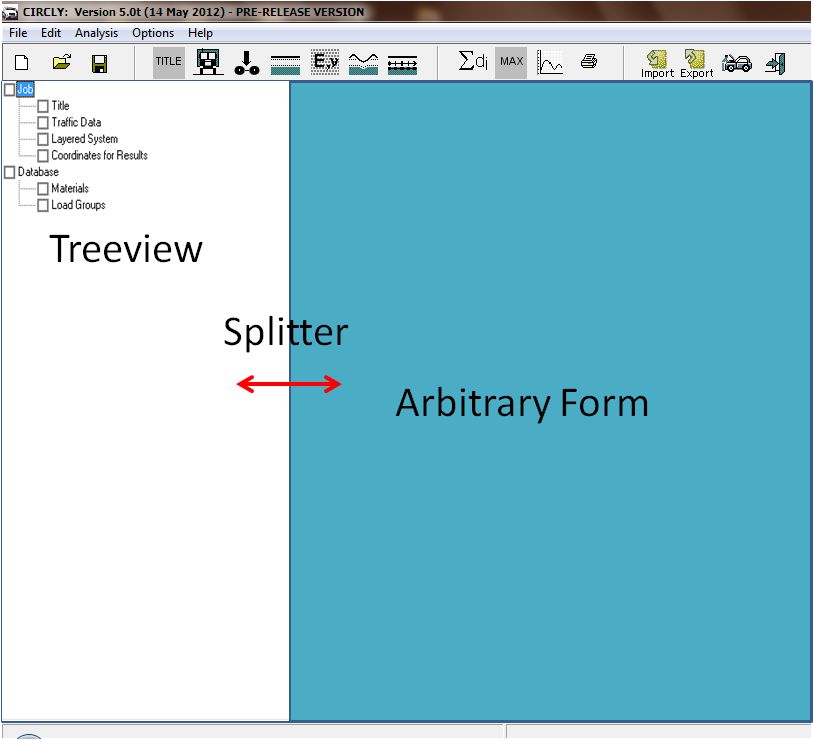Click the results plot chart icon
Viewport: 814px width, 740px height.
click(x=549, y=61)
